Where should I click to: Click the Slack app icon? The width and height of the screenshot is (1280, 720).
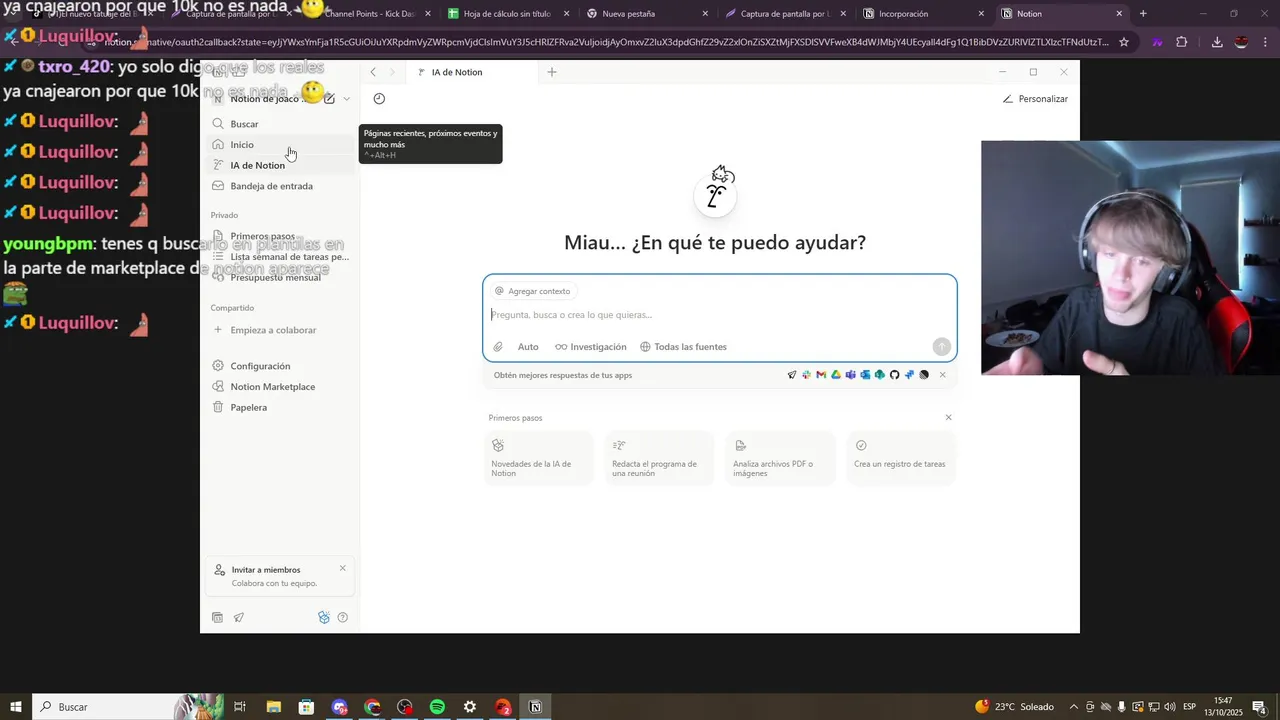(807, 375)
